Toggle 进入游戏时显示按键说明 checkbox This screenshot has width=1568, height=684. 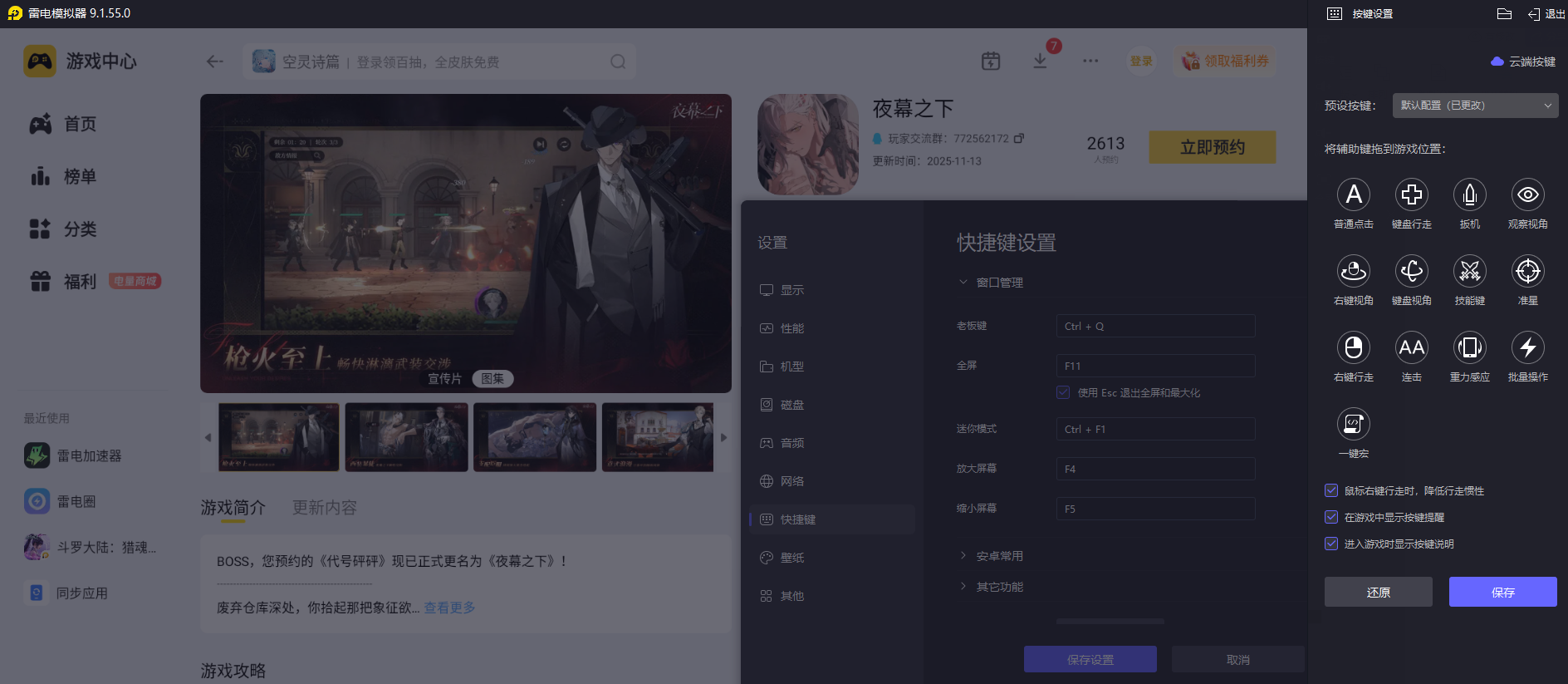click(x=1331, y=544)
